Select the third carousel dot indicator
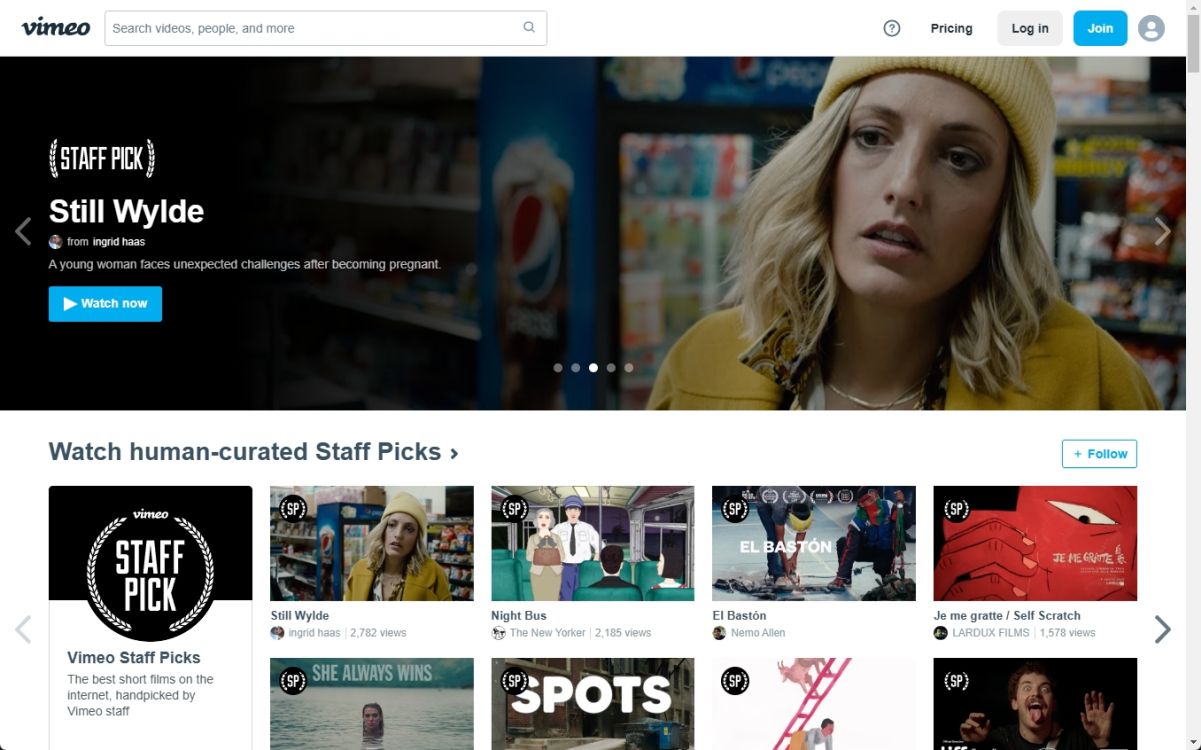This screenshot has width=1201, height=750. click(x=593, y=367)
